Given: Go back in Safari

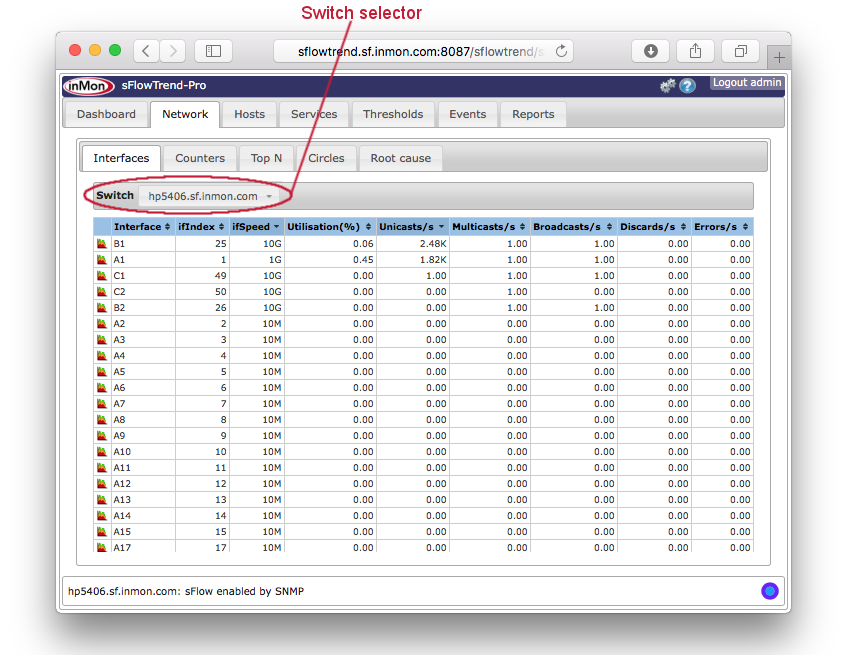Looking at the screenshot, I should pyautogui.click(x=146, y=51).
